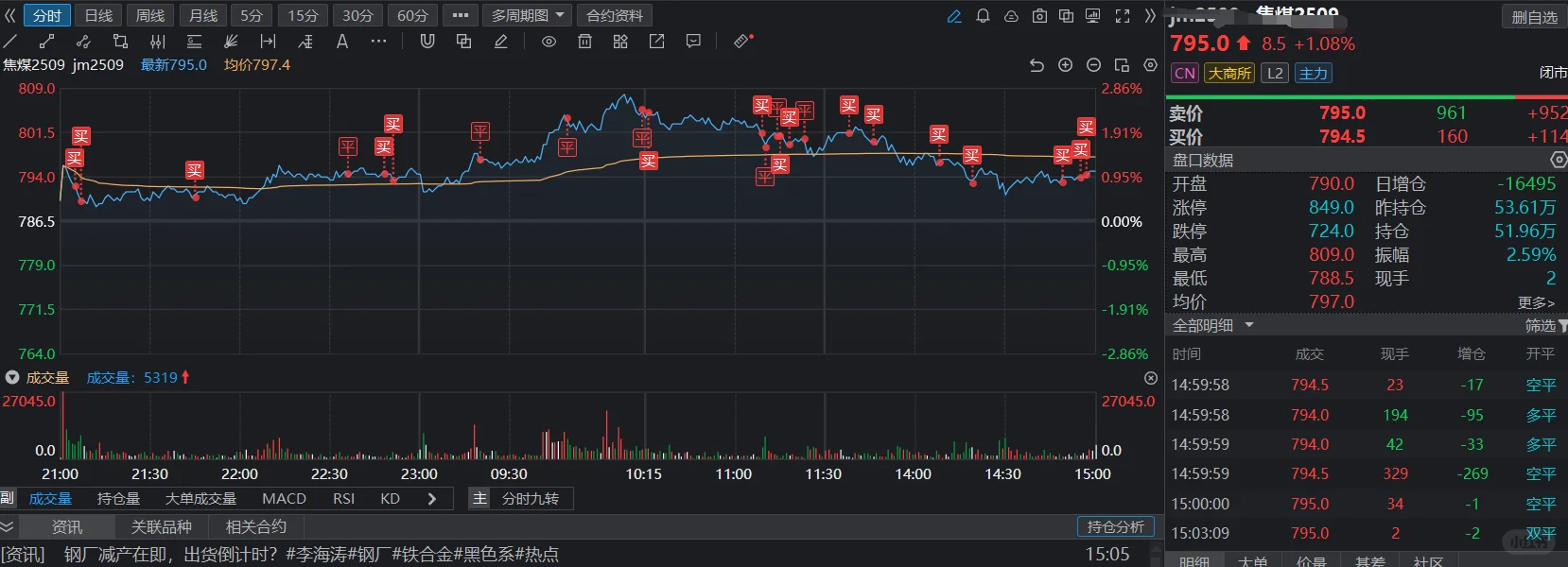This screenshot has height=567, width=1568.
Task: Select the parallel channel drawing tool
Action: [x=157, y=42]
